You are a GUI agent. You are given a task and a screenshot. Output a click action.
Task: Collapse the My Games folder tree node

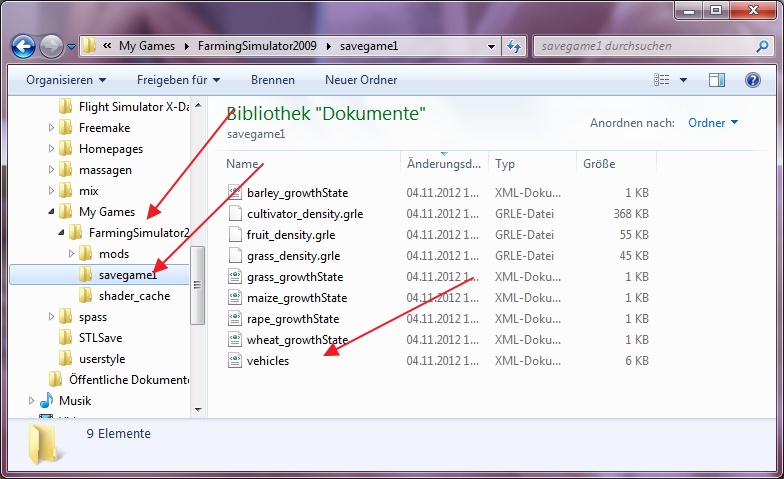coord(51,212)
